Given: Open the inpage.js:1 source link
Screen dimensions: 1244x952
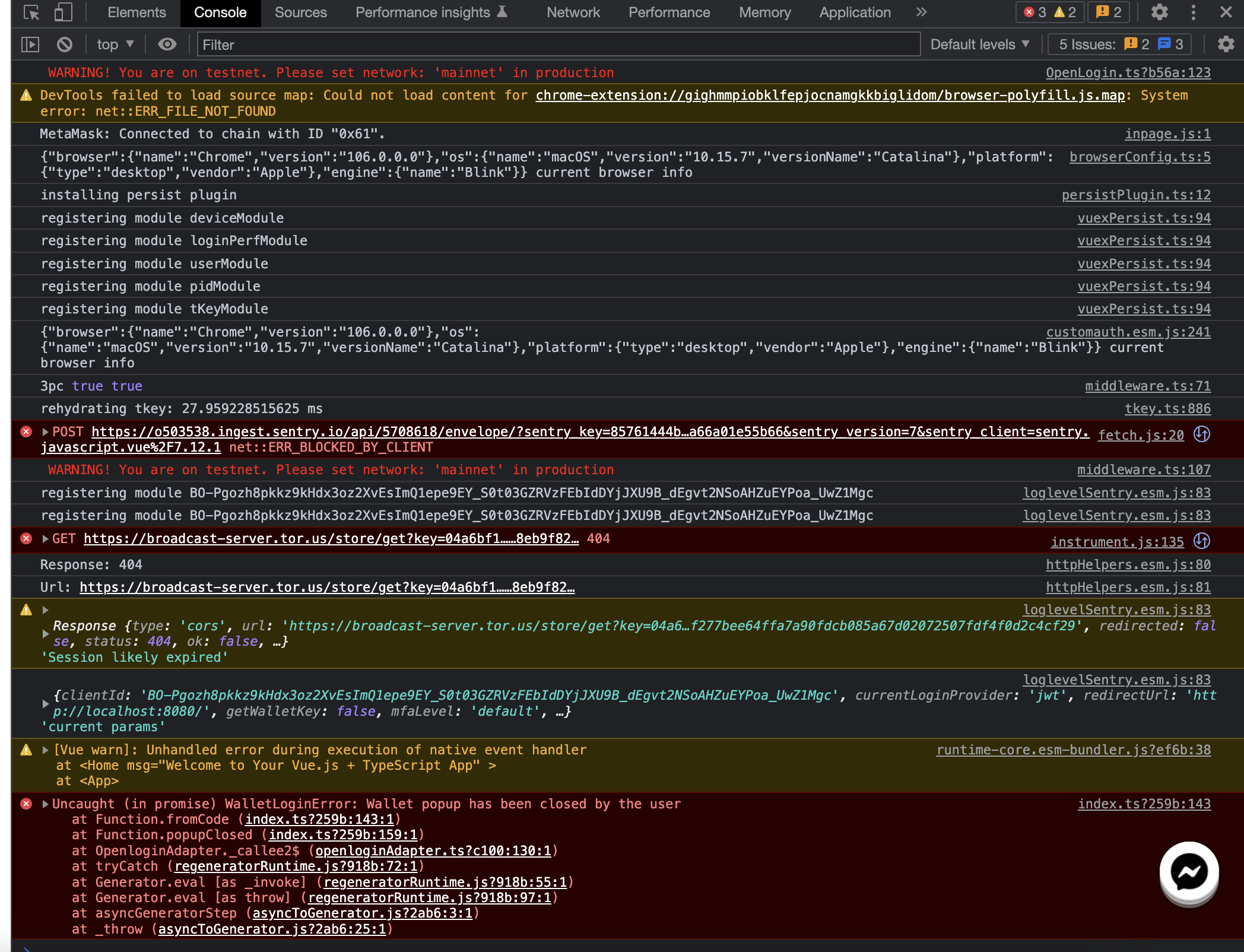Looking at the screenshot, I should (1167, 134).
